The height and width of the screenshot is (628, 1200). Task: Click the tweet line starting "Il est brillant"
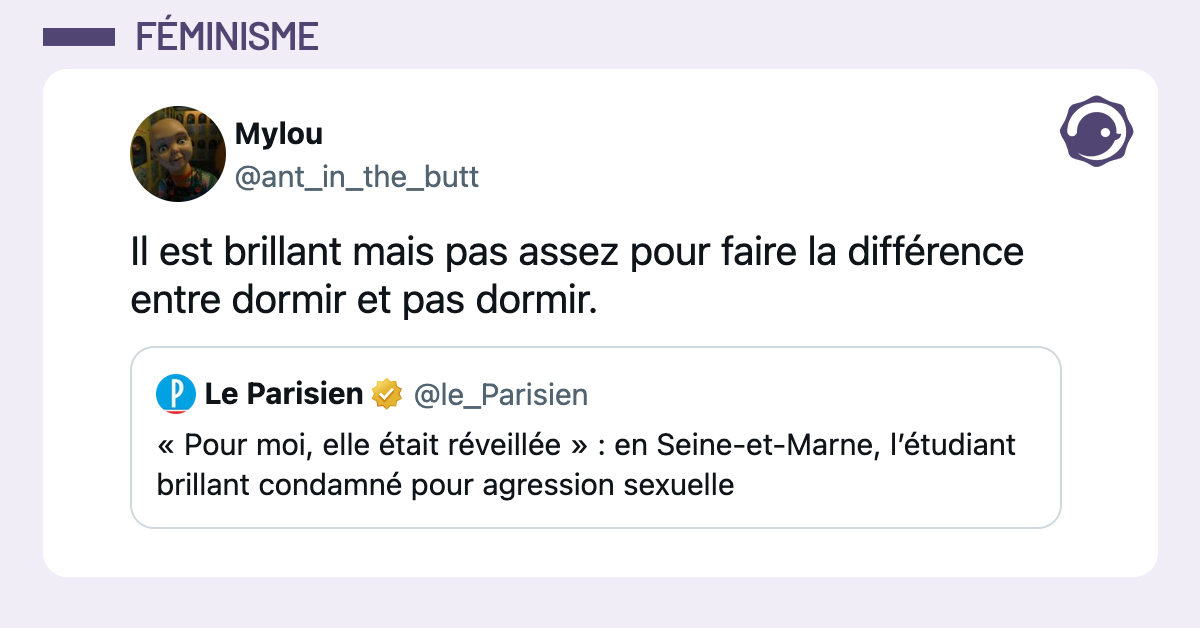pos(577,251)
